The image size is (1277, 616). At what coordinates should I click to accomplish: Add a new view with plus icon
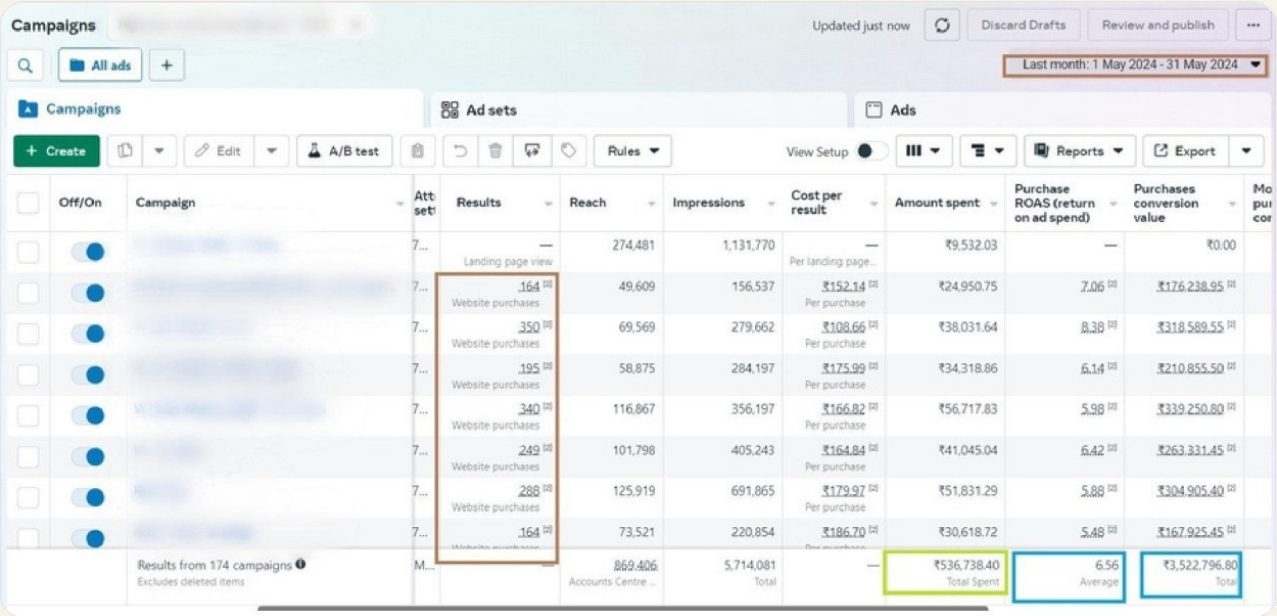(167, 66)
